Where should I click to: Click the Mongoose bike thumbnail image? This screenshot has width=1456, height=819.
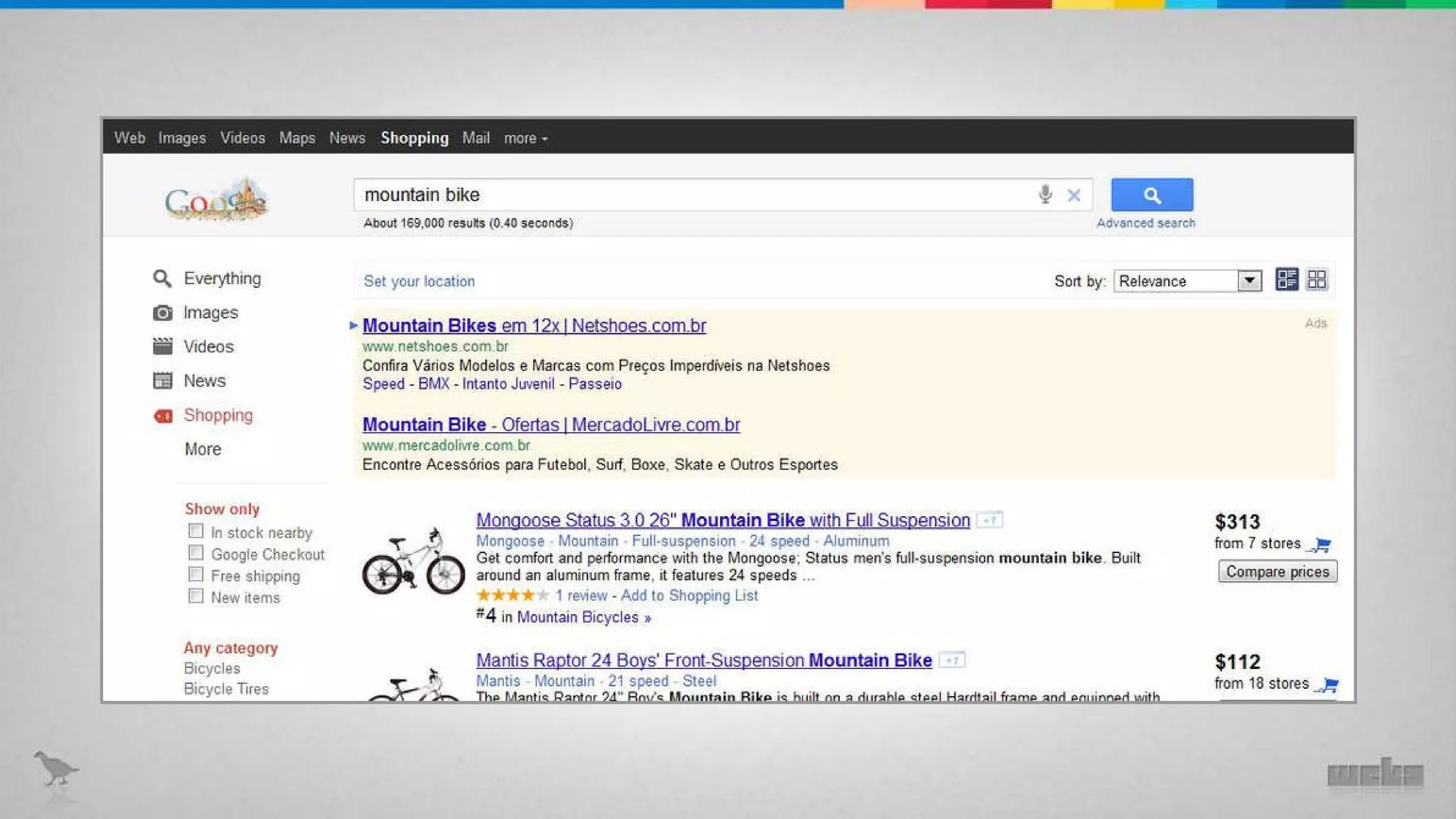click(413, 562)
